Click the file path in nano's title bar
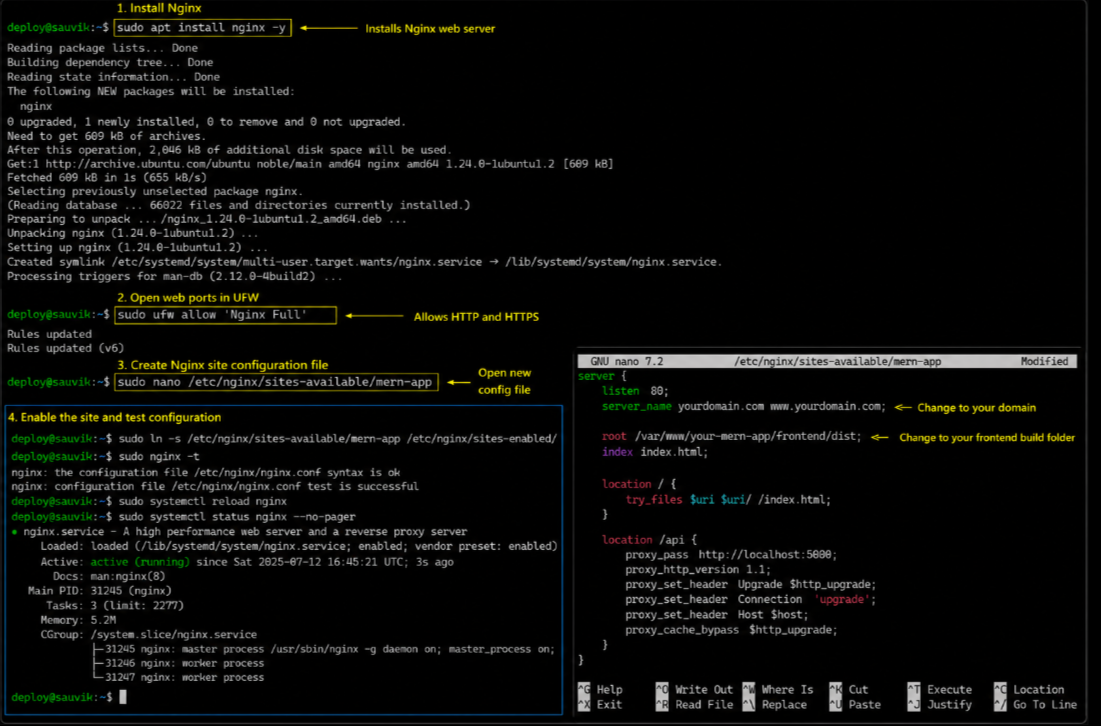The width and height of the screenshot is (1101, 726). (837, 361)
